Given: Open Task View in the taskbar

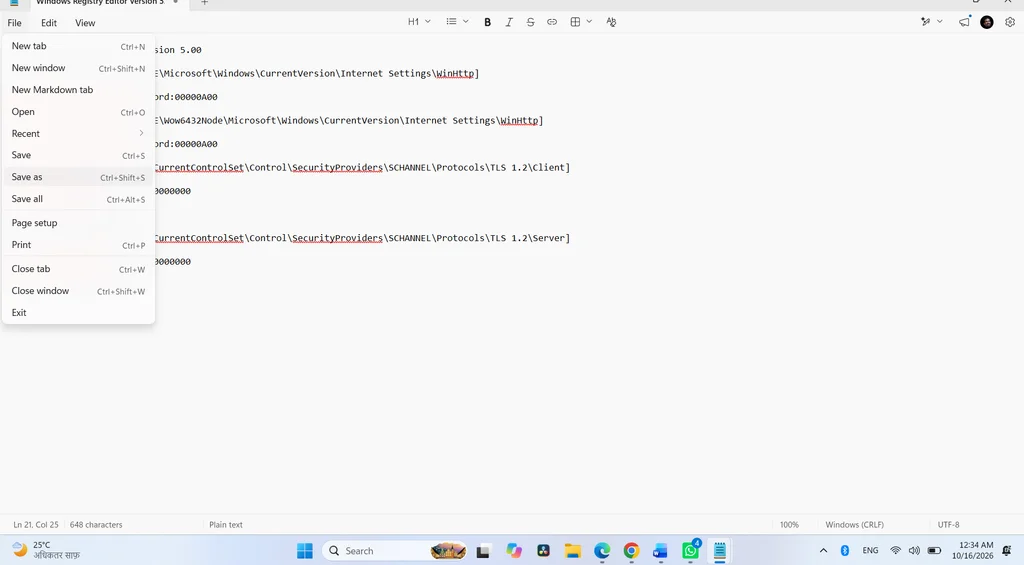Looking at the screenshot, I should pos(483,551).
